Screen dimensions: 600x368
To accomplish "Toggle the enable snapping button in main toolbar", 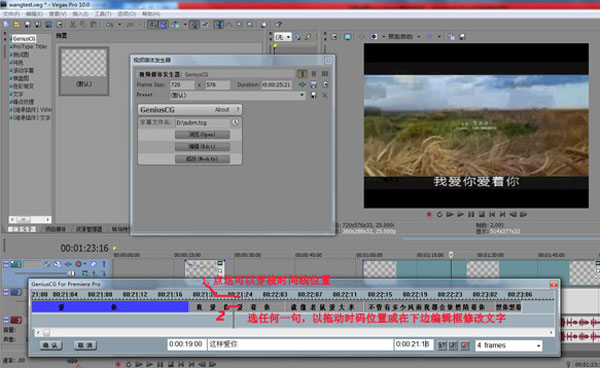I will (x=153, y=24).
